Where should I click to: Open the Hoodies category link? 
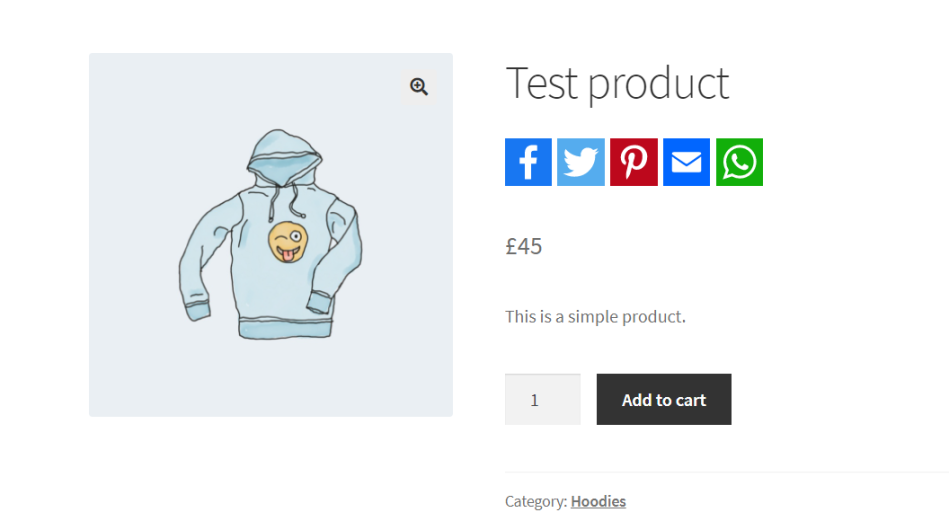point(598,502)
